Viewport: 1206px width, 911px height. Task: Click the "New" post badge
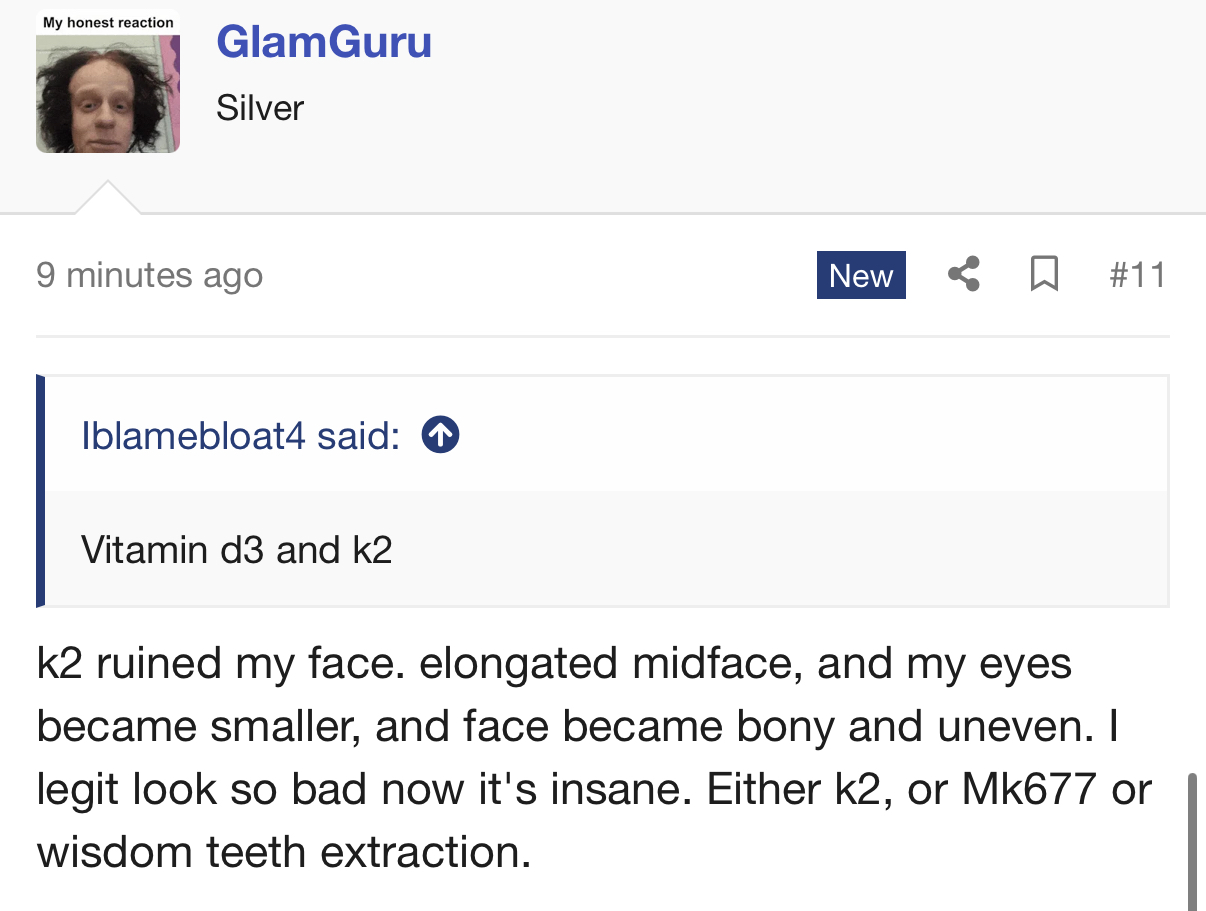coord(861,275)
